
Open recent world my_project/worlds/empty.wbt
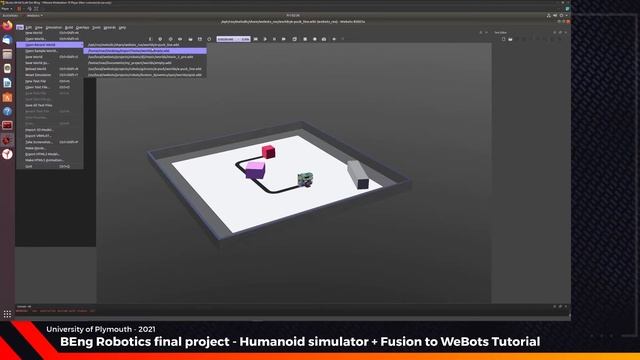tap(145, 63)
